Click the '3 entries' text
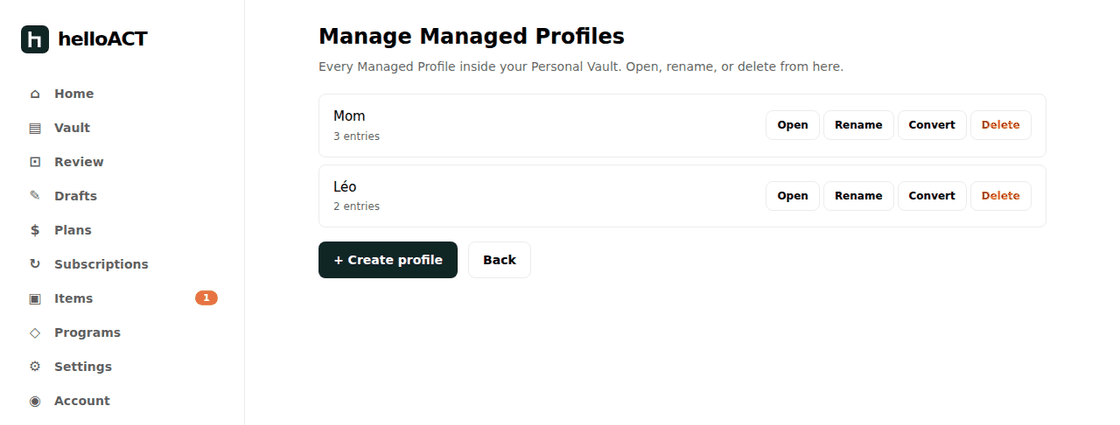This screenshot has width=1120, height=425. [356, 136]
